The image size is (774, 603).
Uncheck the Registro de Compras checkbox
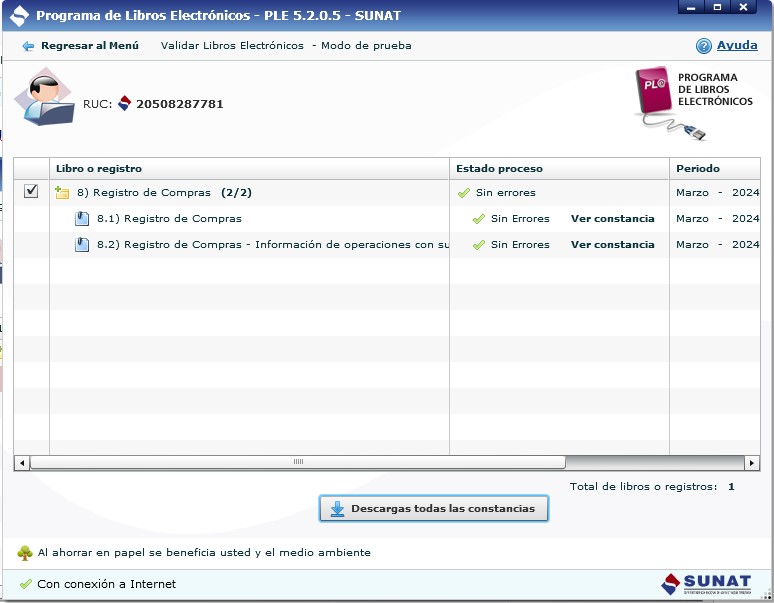pos(31,192)
